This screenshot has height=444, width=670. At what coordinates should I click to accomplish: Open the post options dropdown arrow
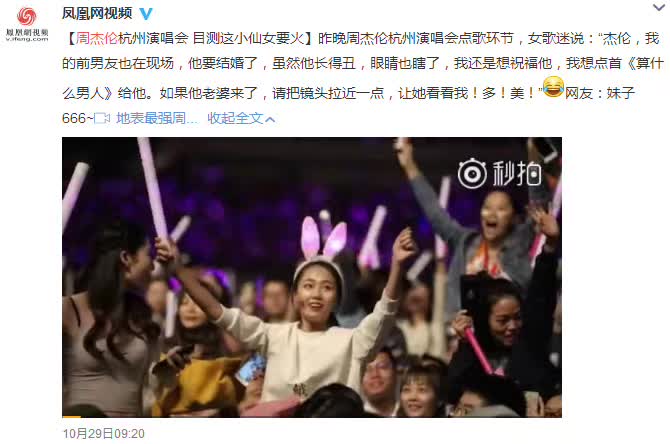point(658,7)
